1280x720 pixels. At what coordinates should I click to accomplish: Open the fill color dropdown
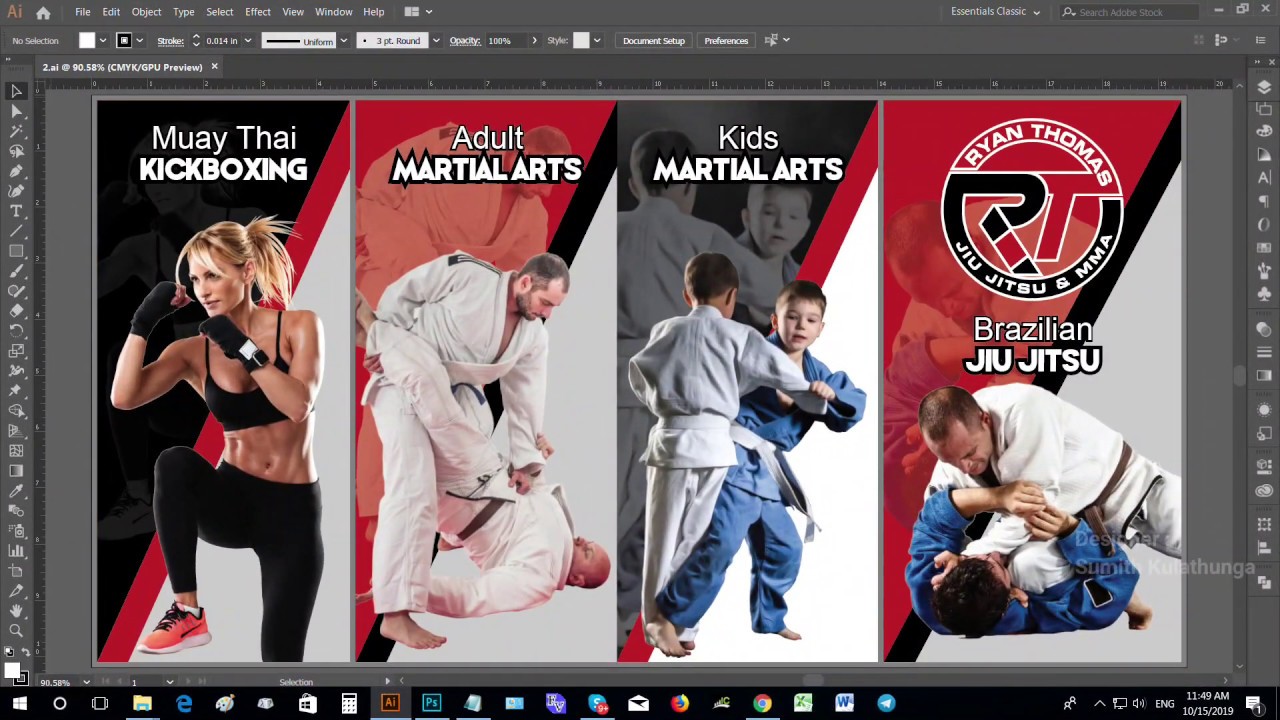(102, 41)
